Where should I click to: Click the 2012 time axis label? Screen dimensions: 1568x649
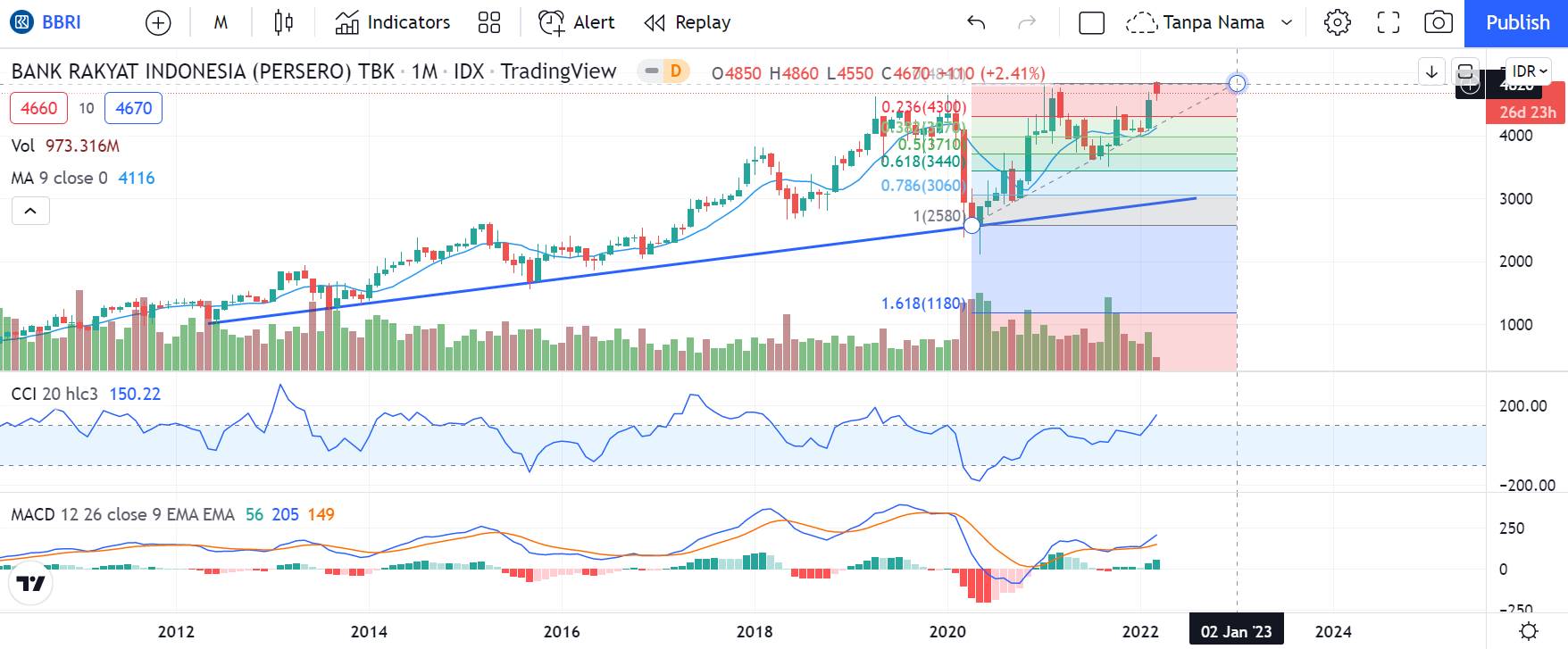click(x=176, y=631)
